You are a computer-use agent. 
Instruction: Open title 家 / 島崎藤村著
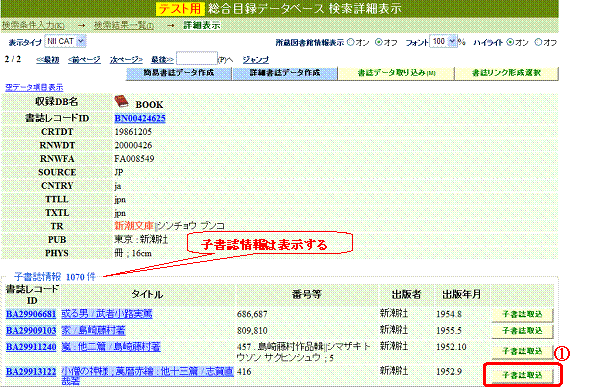coord(93,330)
